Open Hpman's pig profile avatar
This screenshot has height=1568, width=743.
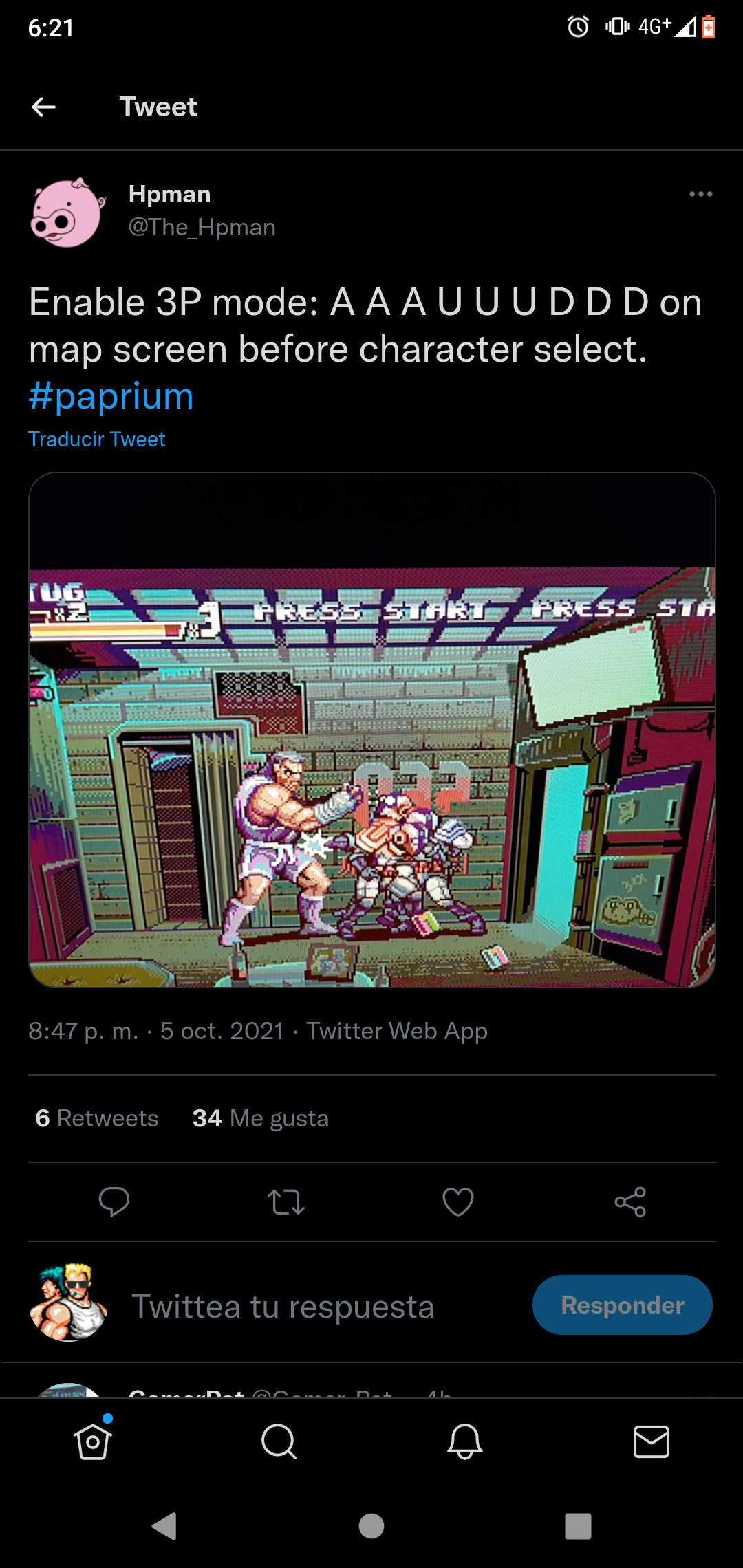(67, 212)
